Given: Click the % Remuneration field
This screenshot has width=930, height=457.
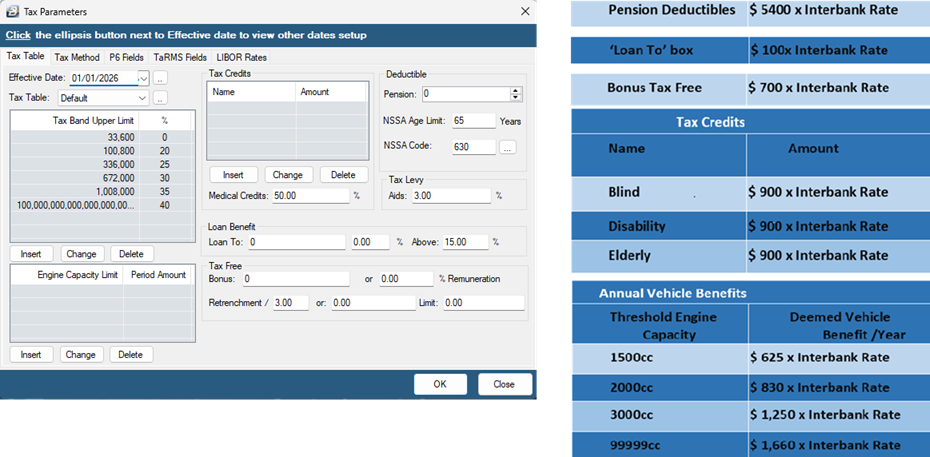Looking at the screenshot, I should pos(406,279).
